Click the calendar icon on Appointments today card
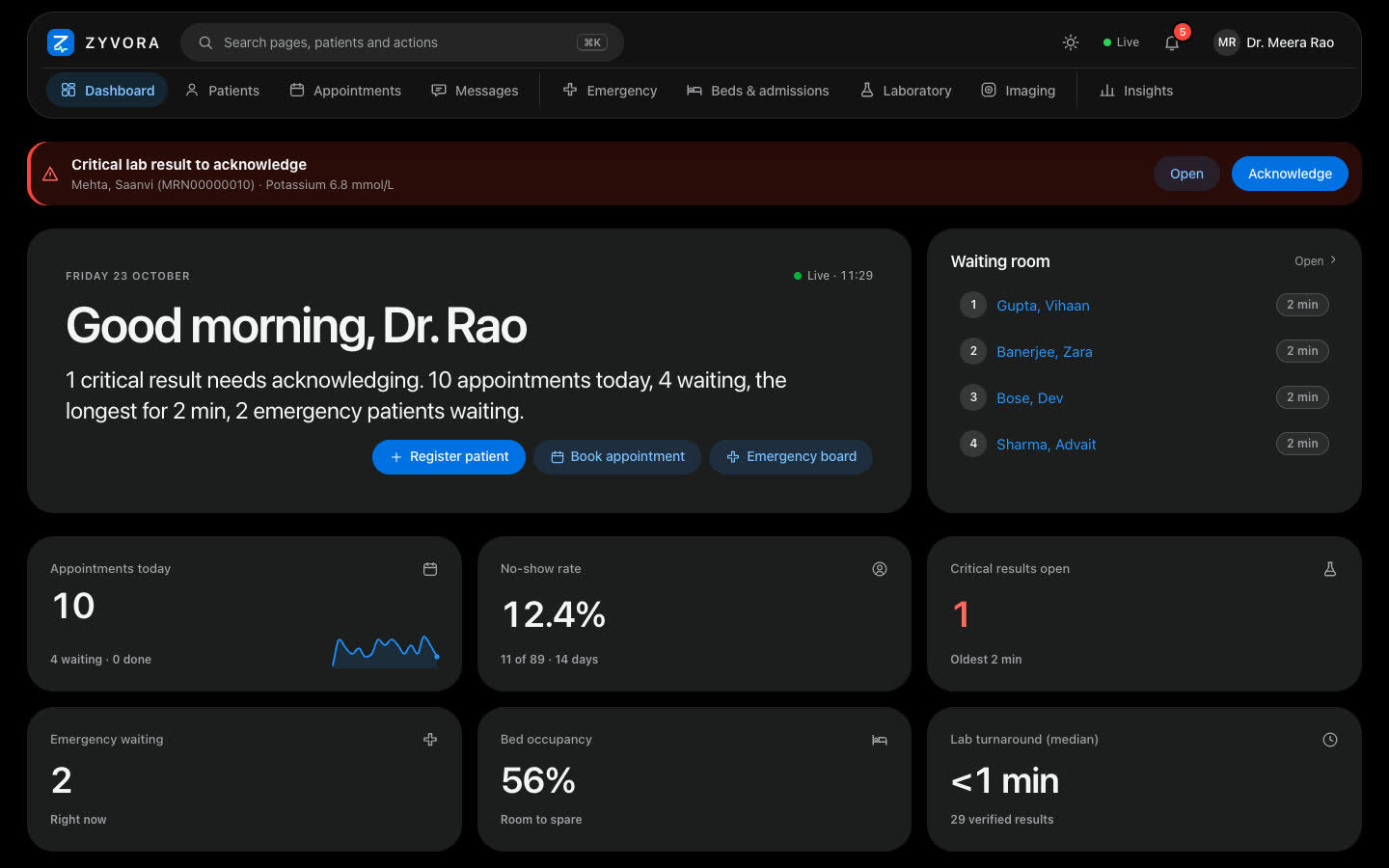 click(x=430, y=569)
